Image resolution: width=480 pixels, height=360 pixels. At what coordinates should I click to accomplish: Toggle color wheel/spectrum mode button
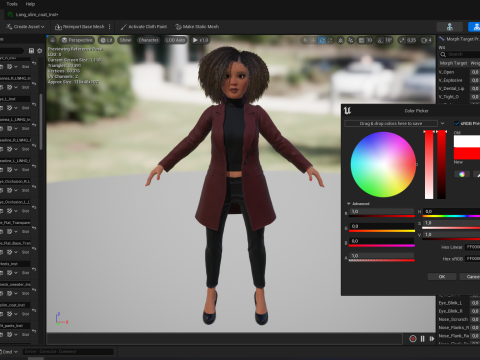(462, 174)
